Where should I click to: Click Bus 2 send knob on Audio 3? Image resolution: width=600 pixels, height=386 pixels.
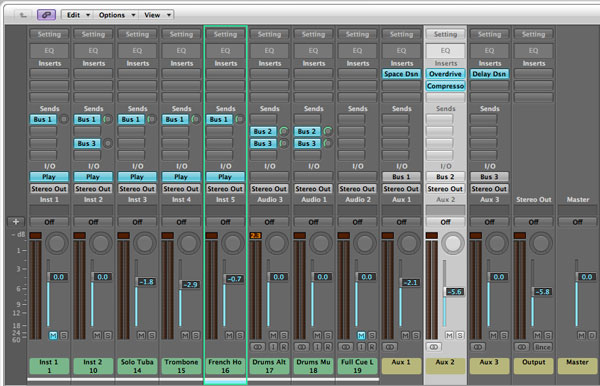(x=284, y=131)
